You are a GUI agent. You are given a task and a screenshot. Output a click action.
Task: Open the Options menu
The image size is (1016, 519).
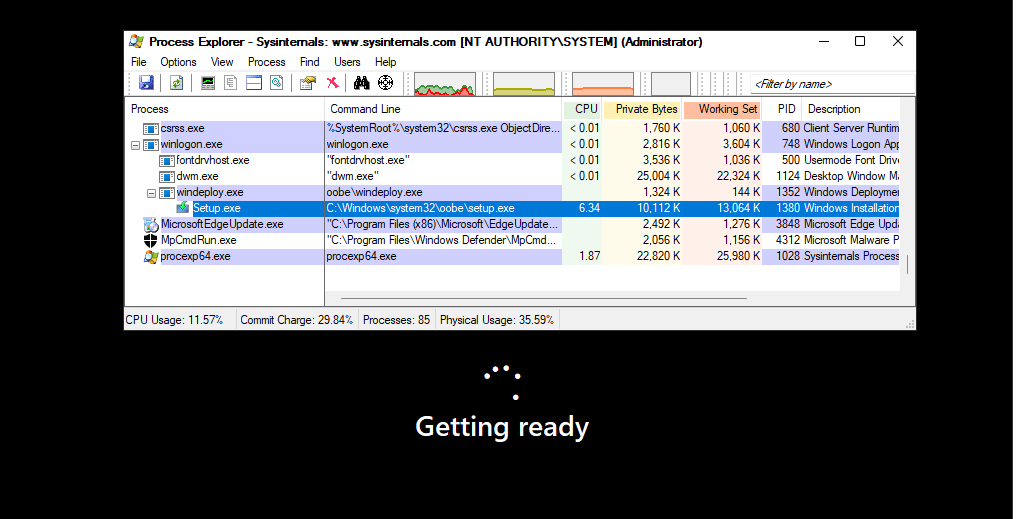(x=178, y=62)
